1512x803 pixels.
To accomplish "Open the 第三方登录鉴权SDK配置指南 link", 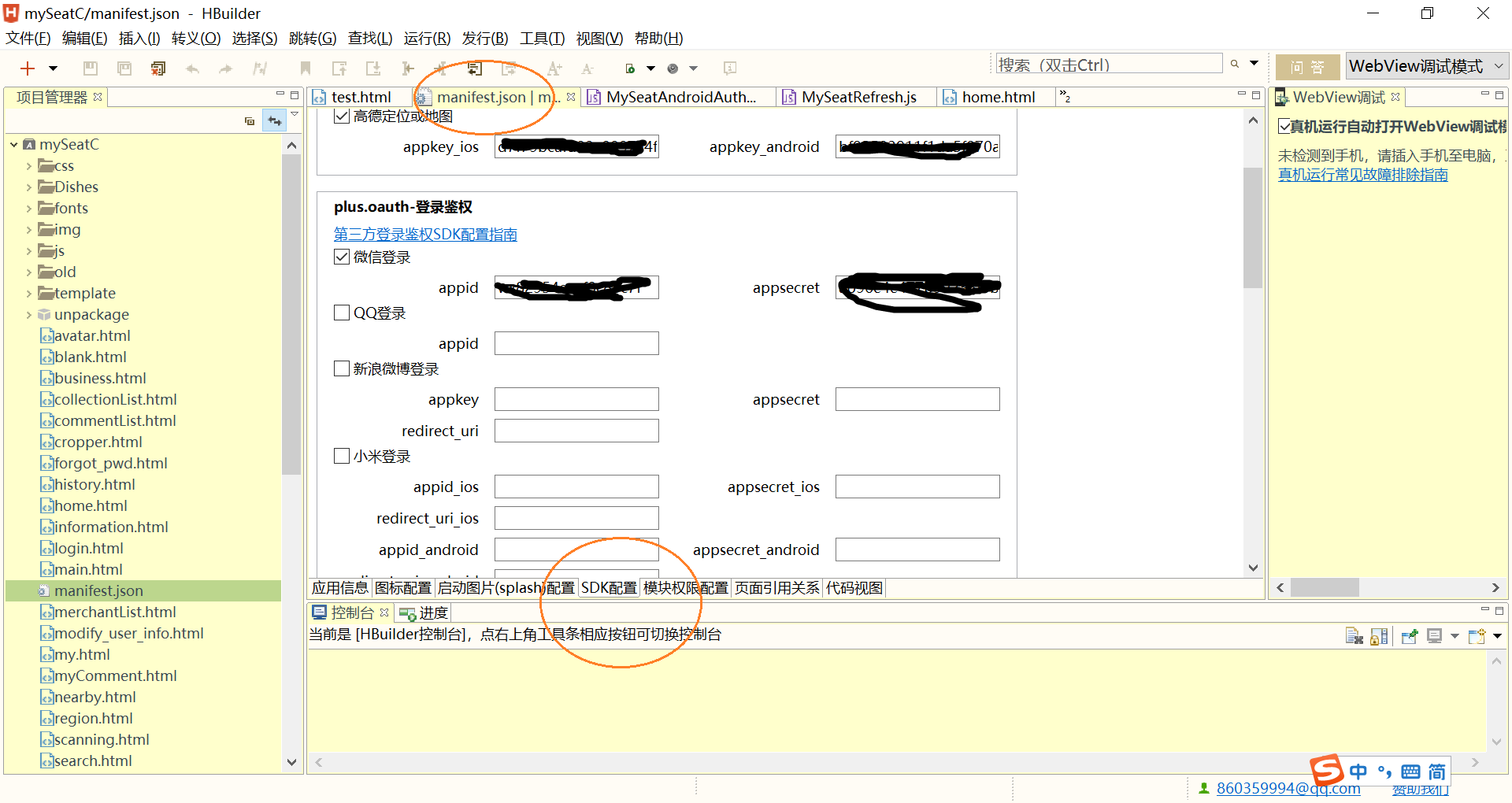I will coord(425,235).
